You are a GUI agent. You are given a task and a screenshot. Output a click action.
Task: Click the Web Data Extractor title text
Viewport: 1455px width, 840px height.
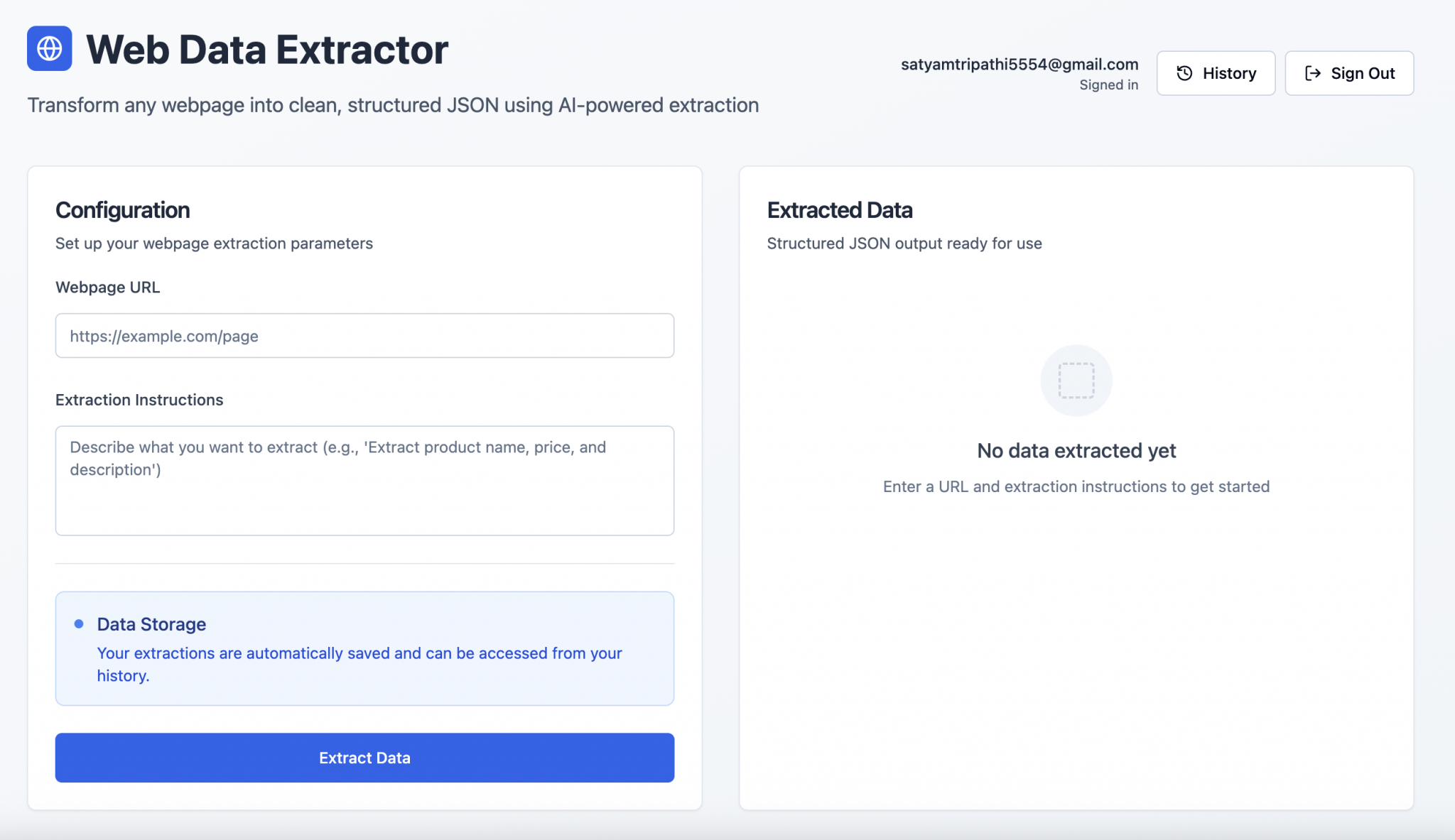[x=266, y=48]
